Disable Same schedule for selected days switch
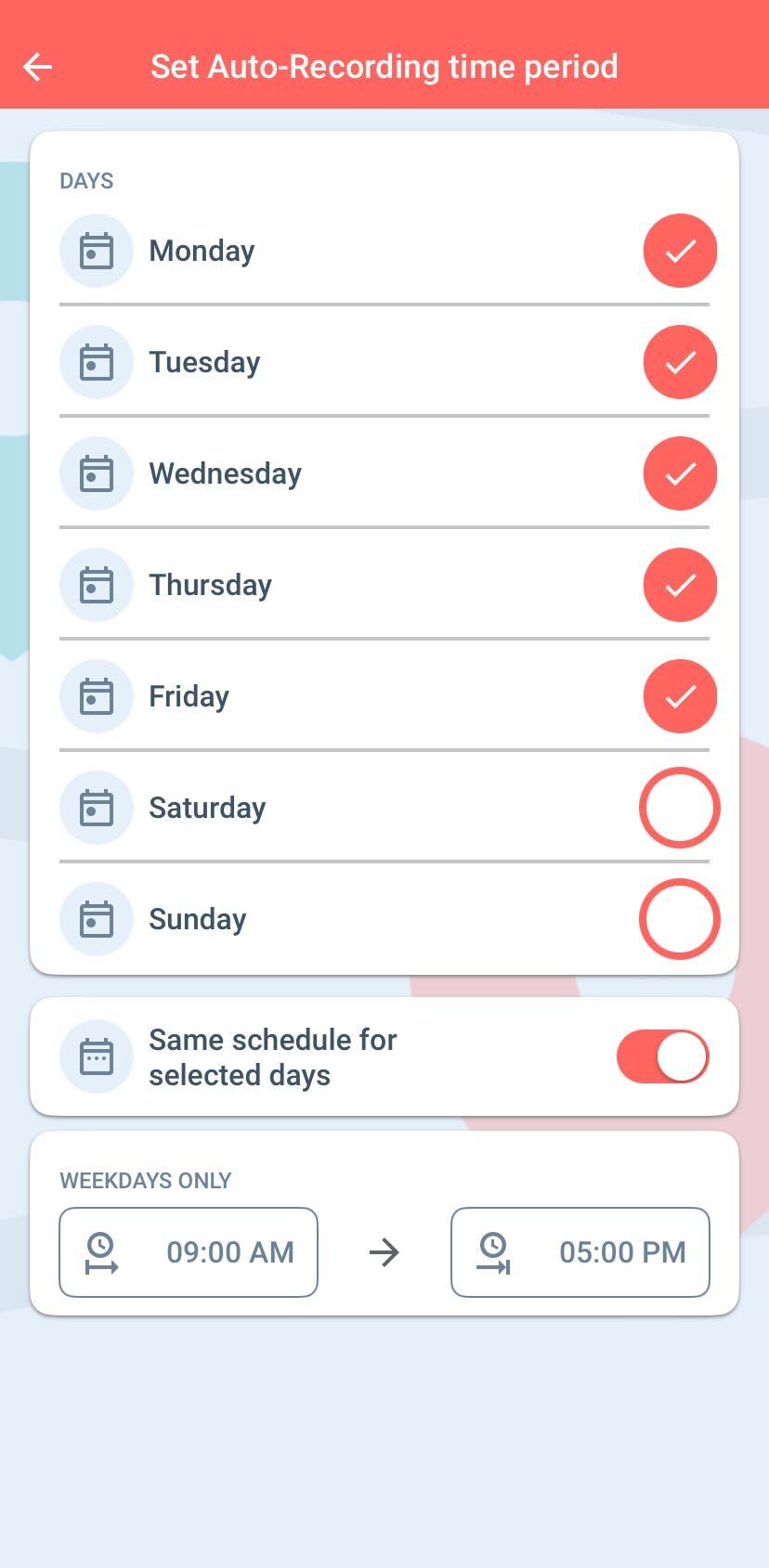This screenshot has width=769, height=1568. (x=662, y=1056)
